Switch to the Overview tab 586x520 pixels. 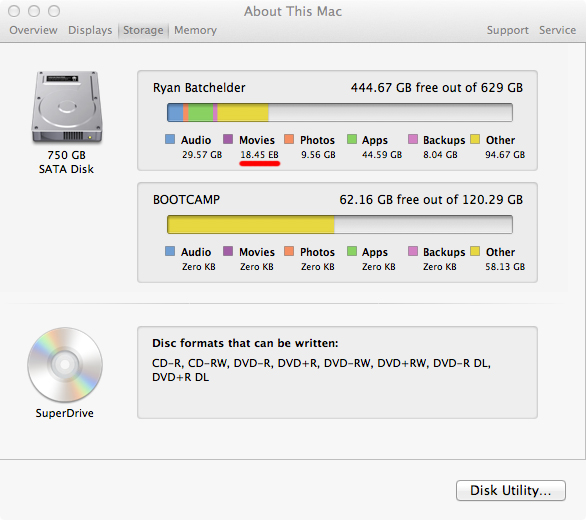click(x=33, y=30)
